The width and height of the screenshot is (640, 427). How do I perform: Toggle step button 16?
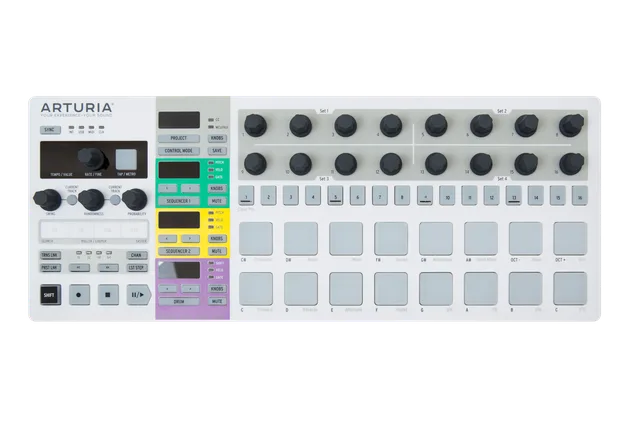coord(580,196)
